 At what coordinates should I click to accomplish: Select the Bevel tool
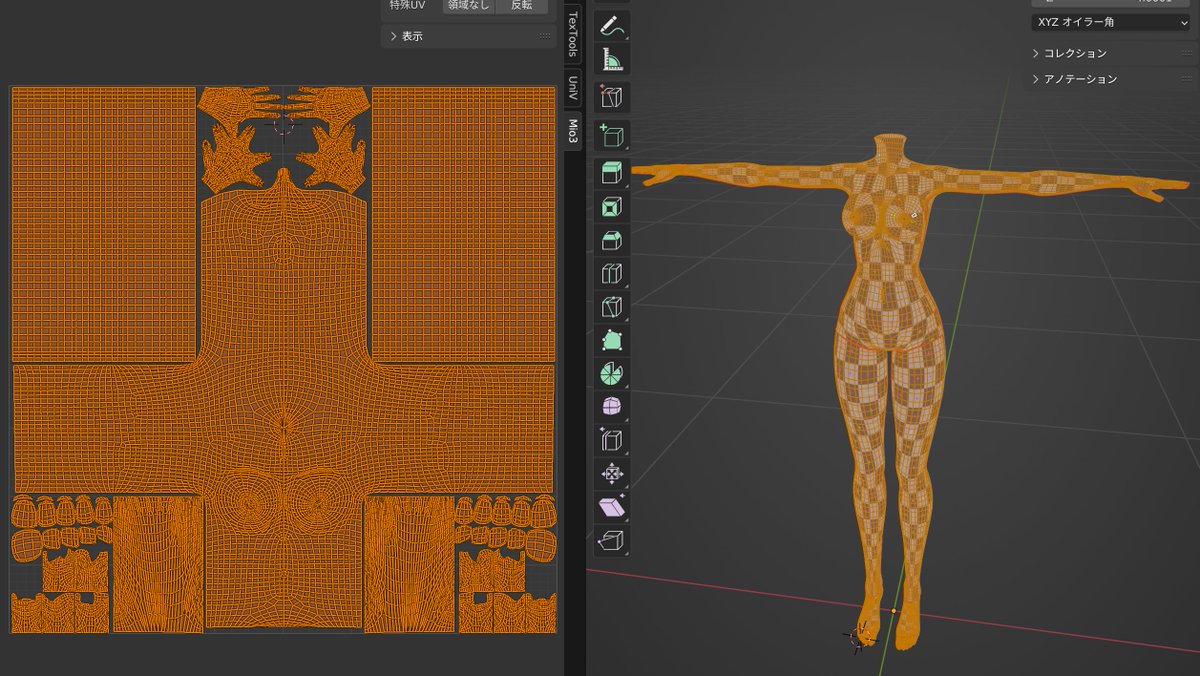click(612, 241)
